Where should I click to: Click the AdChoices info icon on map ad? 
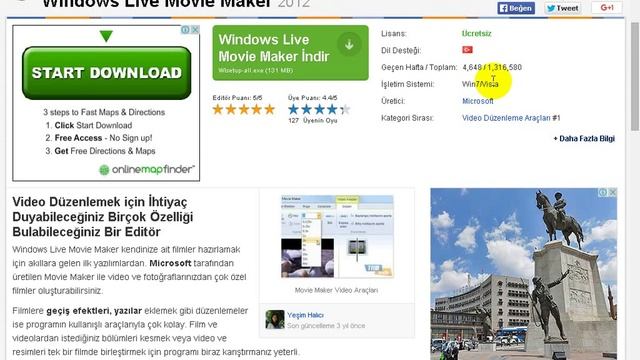(x=185, y=30)
